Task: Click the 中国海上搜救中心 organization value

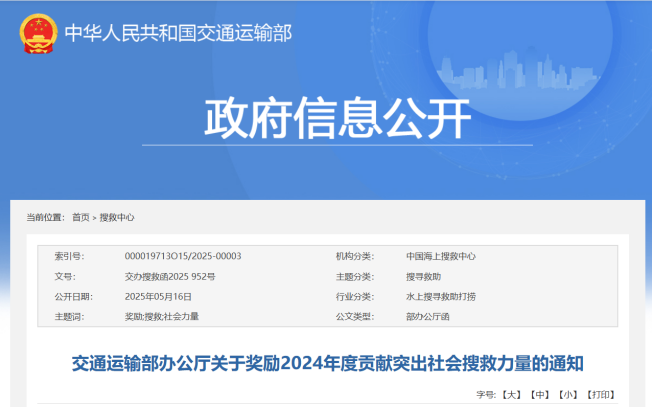Action: tap(441, 256)
